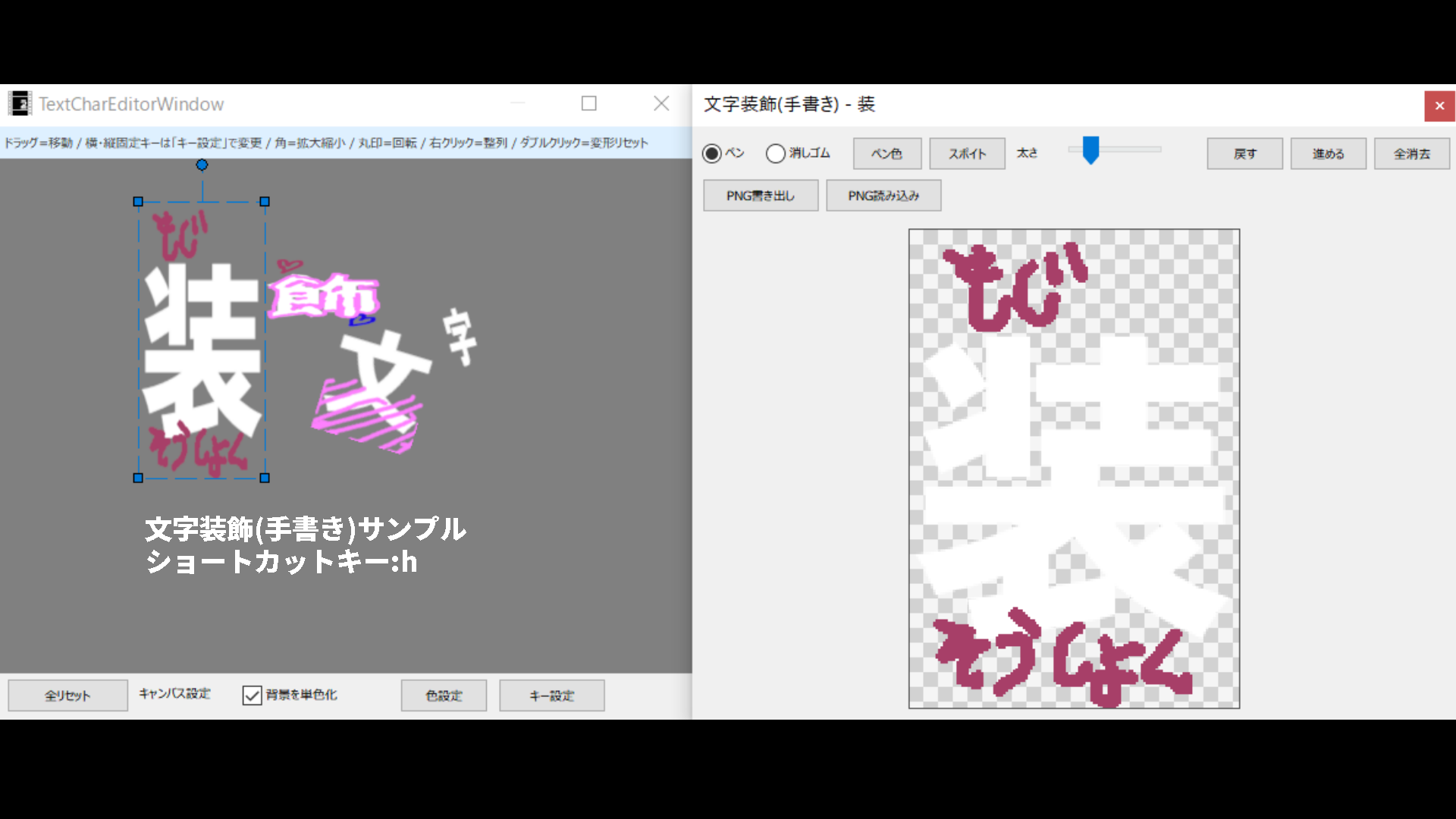The image size is (1456, 819).
Task: Select the pink 飾 character on canvas
Action: pyautogui.click(x=324, y=297)
